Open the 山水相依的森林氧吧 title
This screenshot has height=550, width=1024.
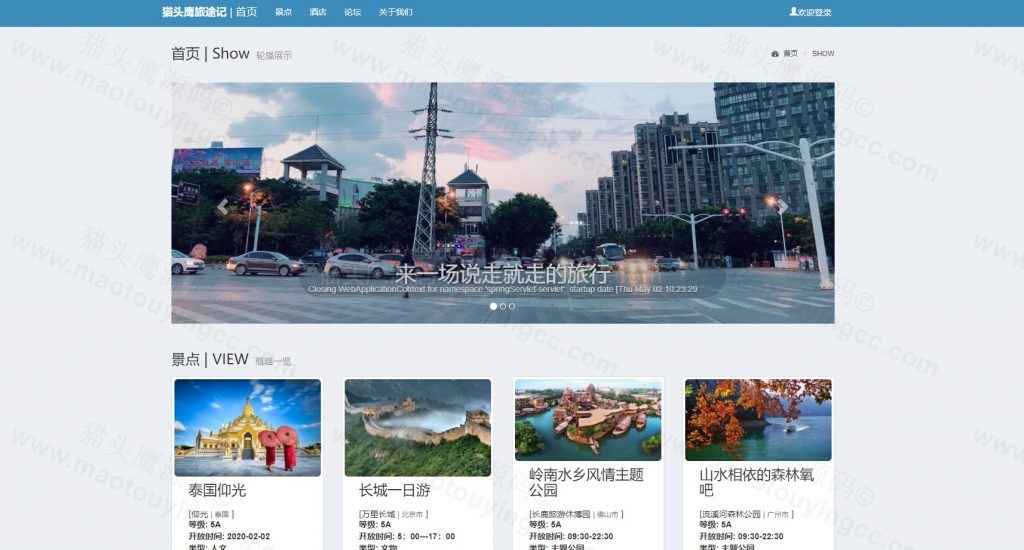click(x=757, y=482)
